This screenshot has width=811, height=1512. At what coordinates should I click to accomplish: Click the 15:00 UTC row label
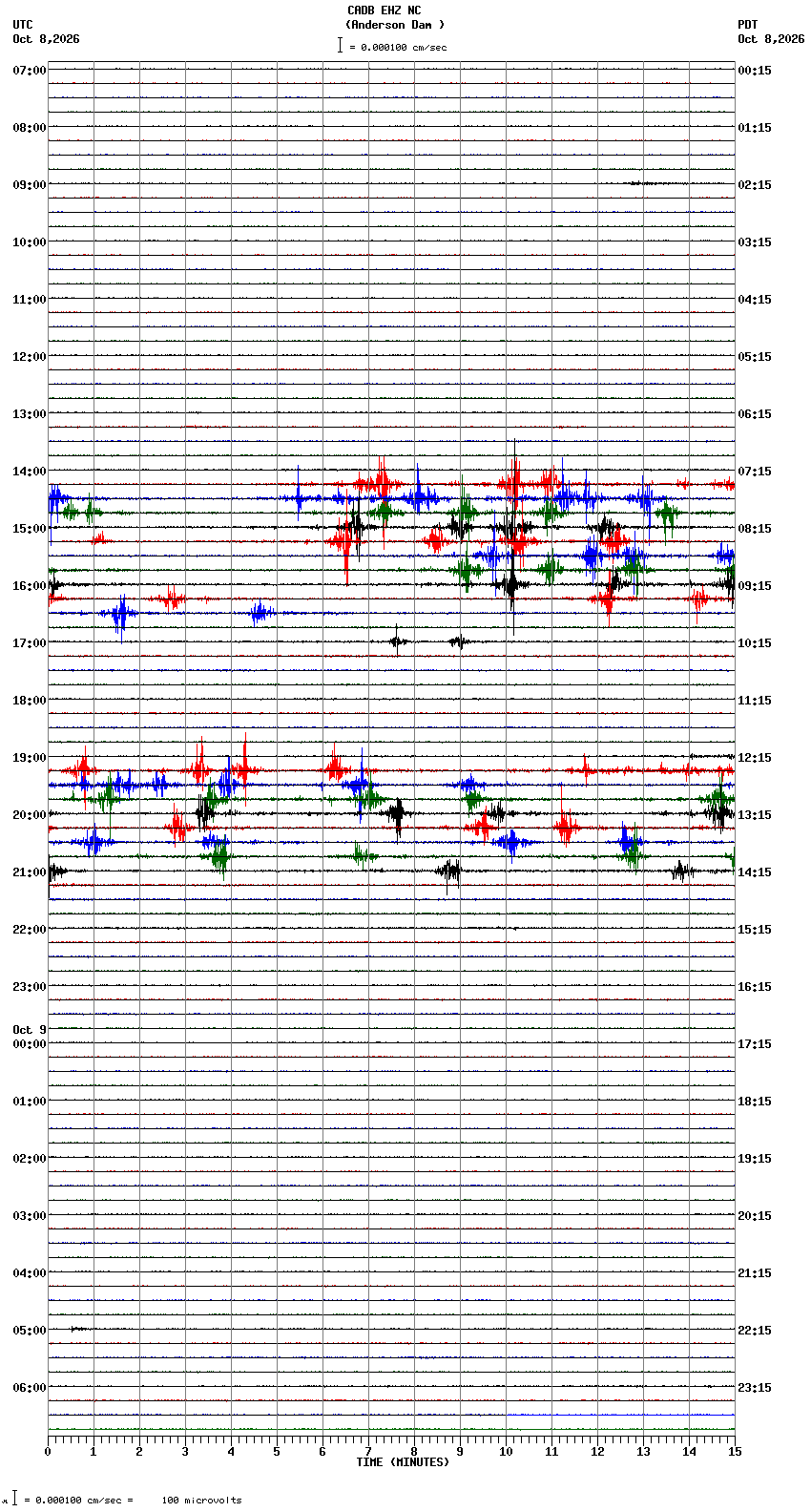pyautogui.click(x=30, y=529)
